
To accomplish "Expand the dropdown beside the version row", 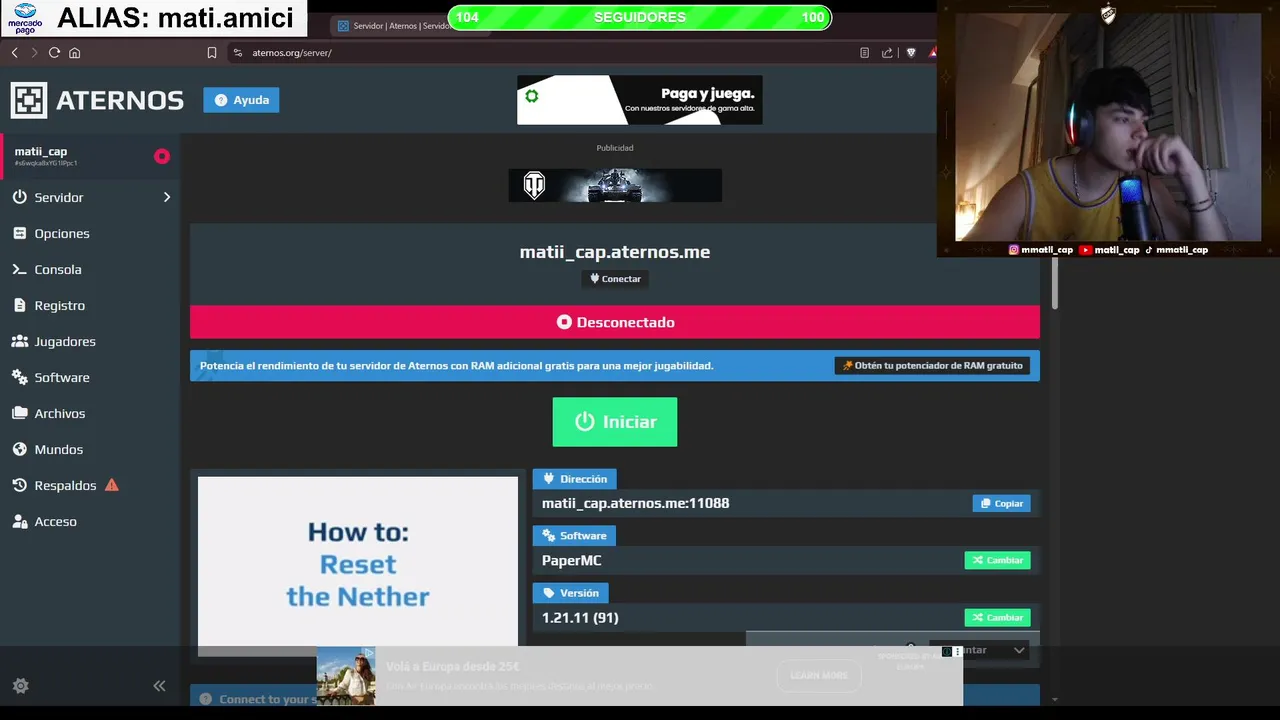I will click(x=1019, y=650).
